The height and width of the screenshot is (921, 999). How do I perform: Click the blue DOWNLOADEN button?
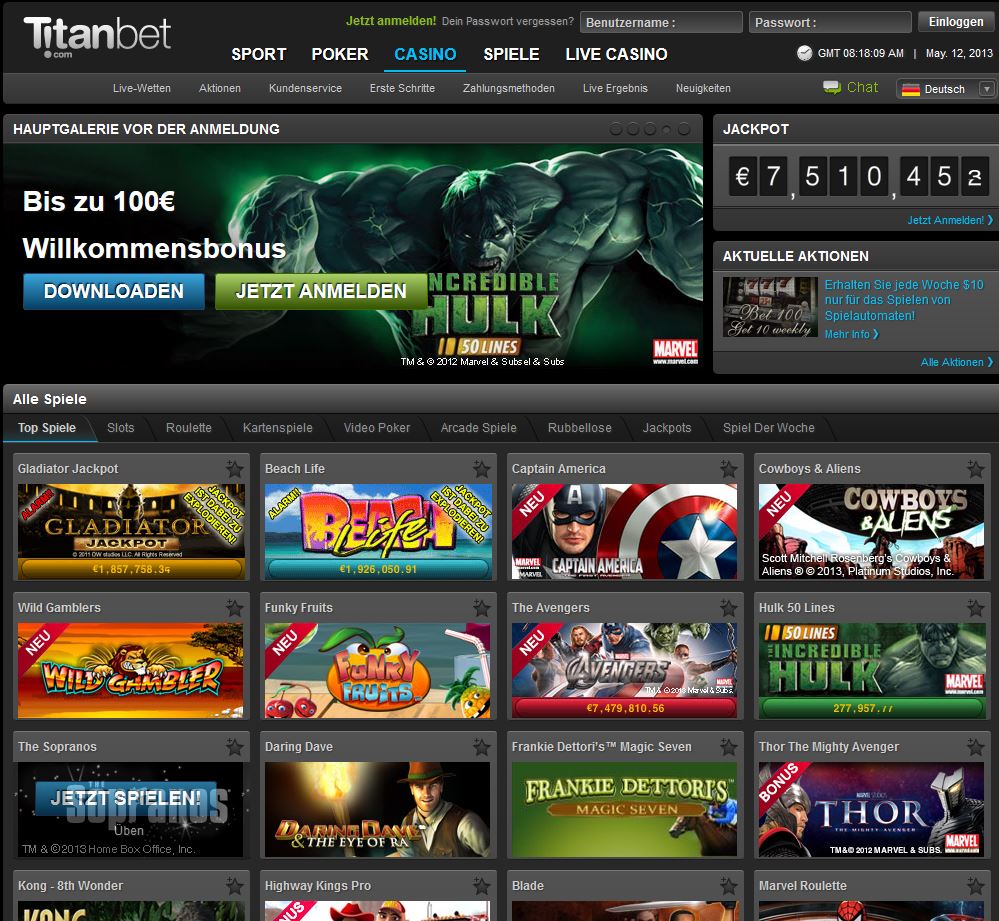click(x=113, y=292)
